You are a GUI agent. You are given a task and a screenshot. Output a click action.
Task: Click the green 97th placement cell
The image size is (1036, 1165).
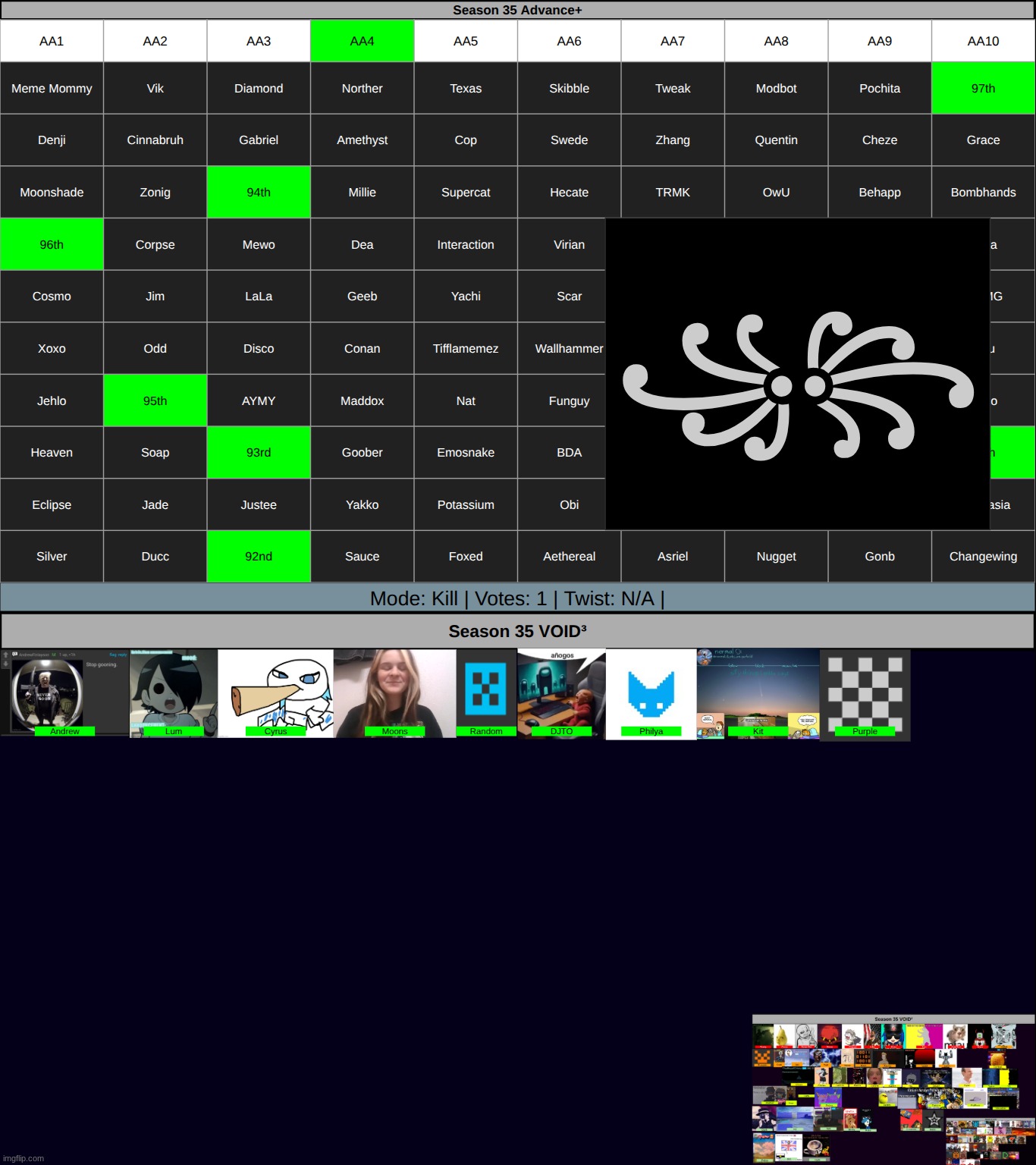pos(983,88)
